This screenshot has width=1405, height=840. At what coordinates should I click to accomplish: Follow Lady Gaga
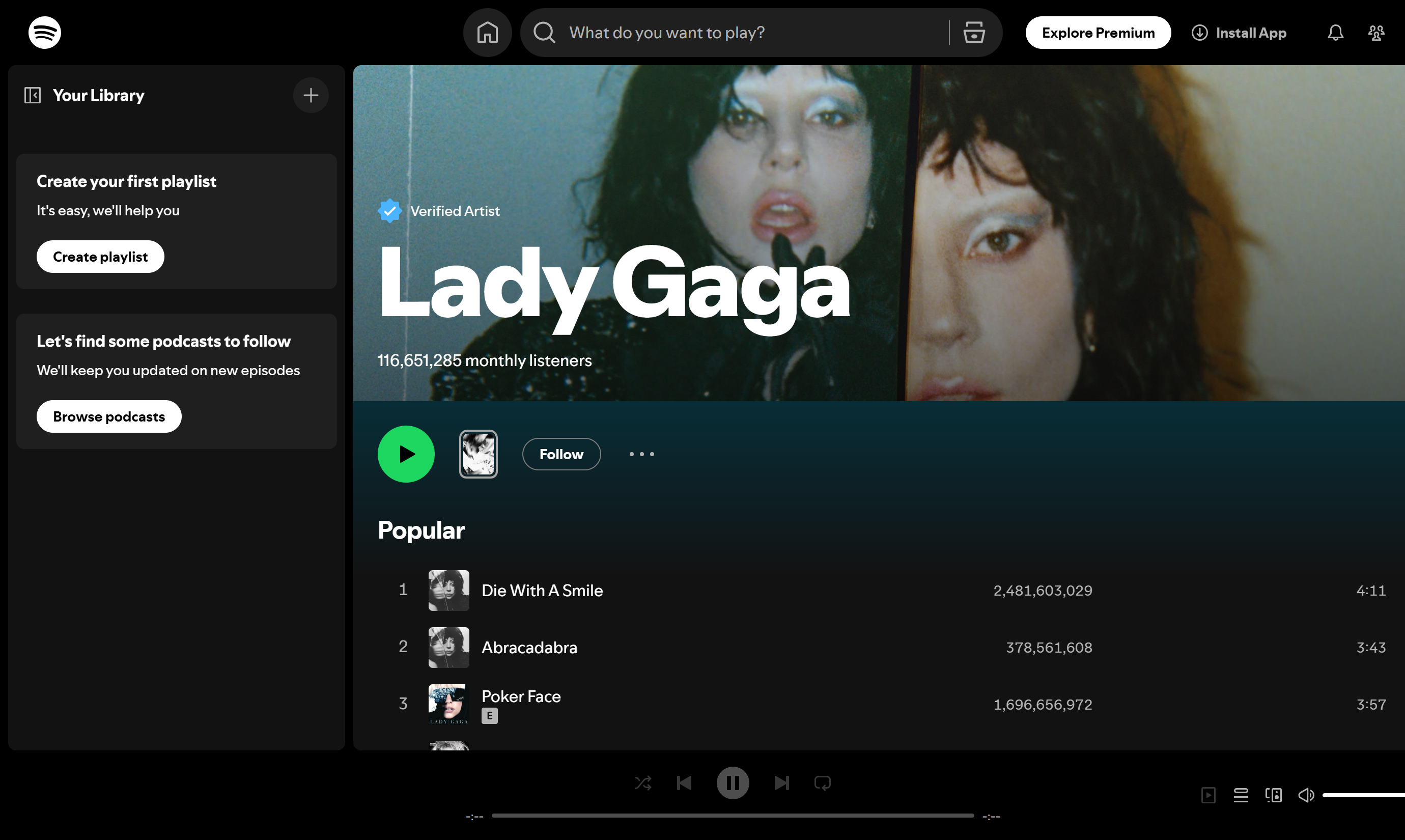pyautogui.click(x=561, y=454)
